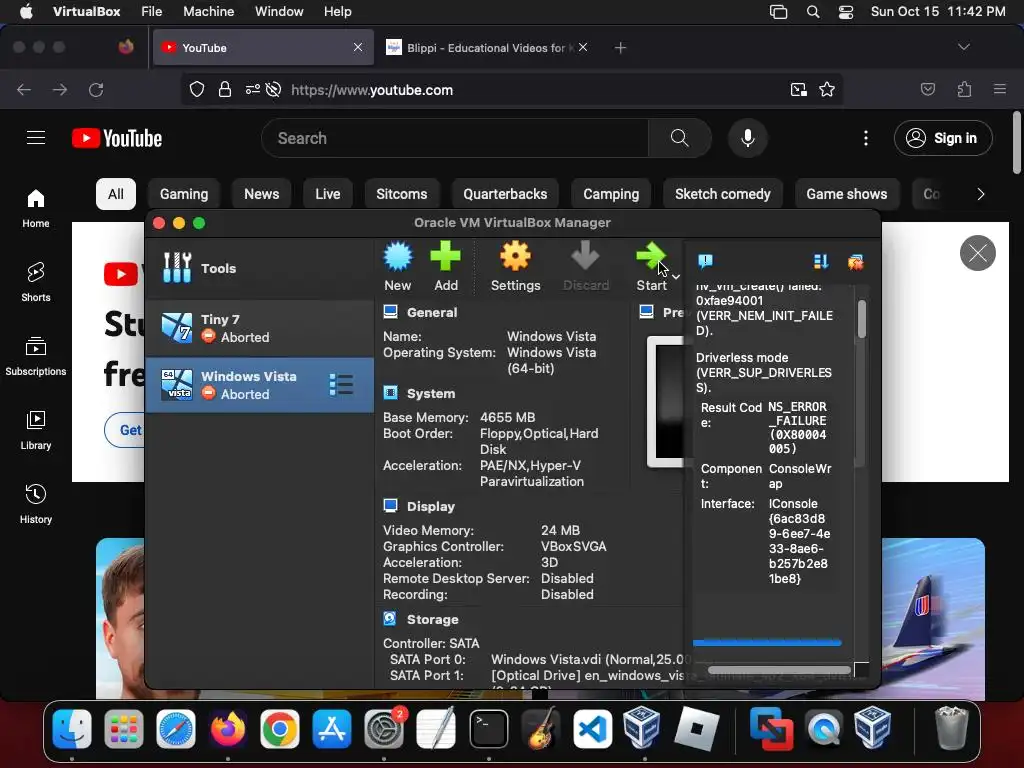Open Shorts in YouTube sidebar
This screenshot has height=768, width=1024.
coord(36,281)
